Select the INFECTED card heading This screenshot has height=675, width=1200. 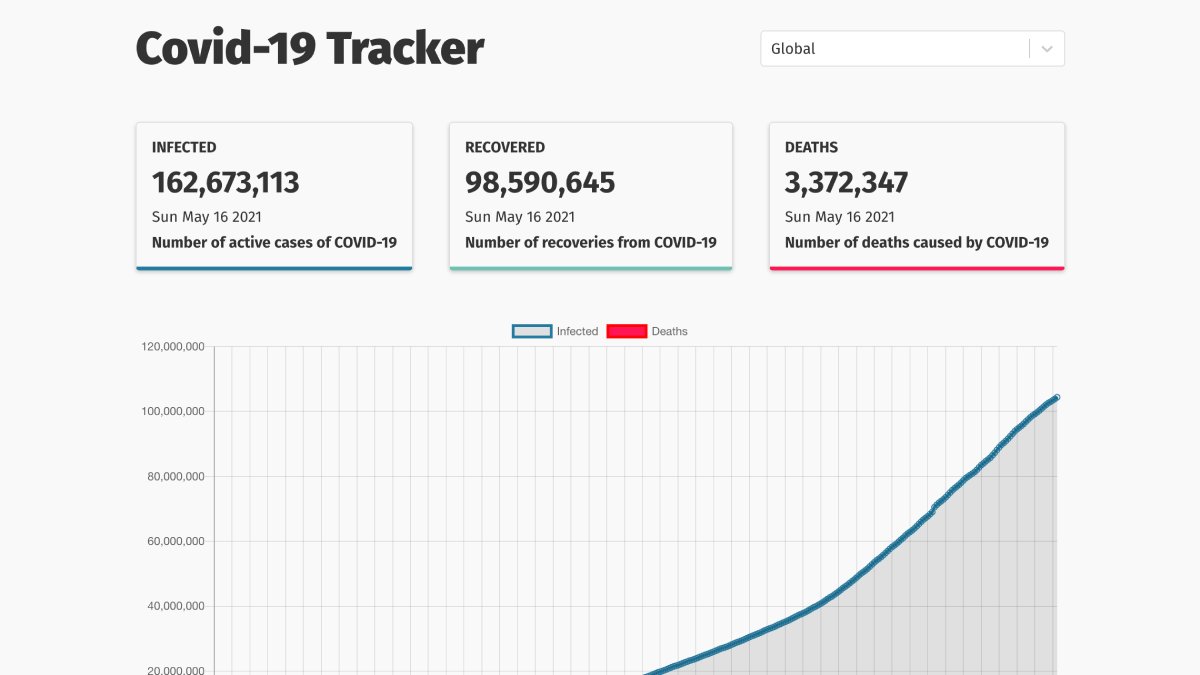184,147
